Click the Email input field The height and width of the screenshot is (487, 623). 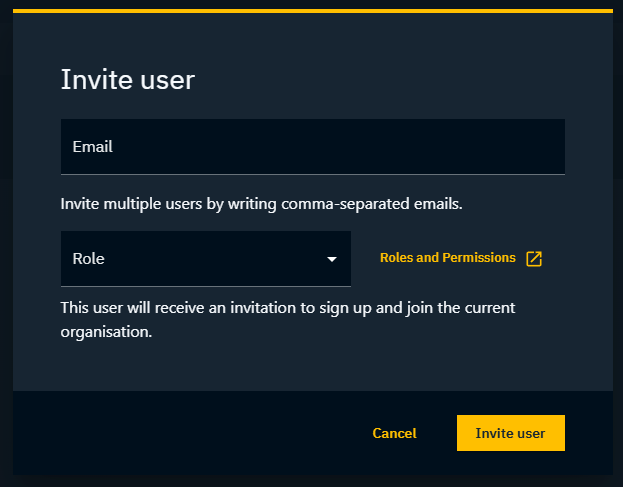[312, 146]
